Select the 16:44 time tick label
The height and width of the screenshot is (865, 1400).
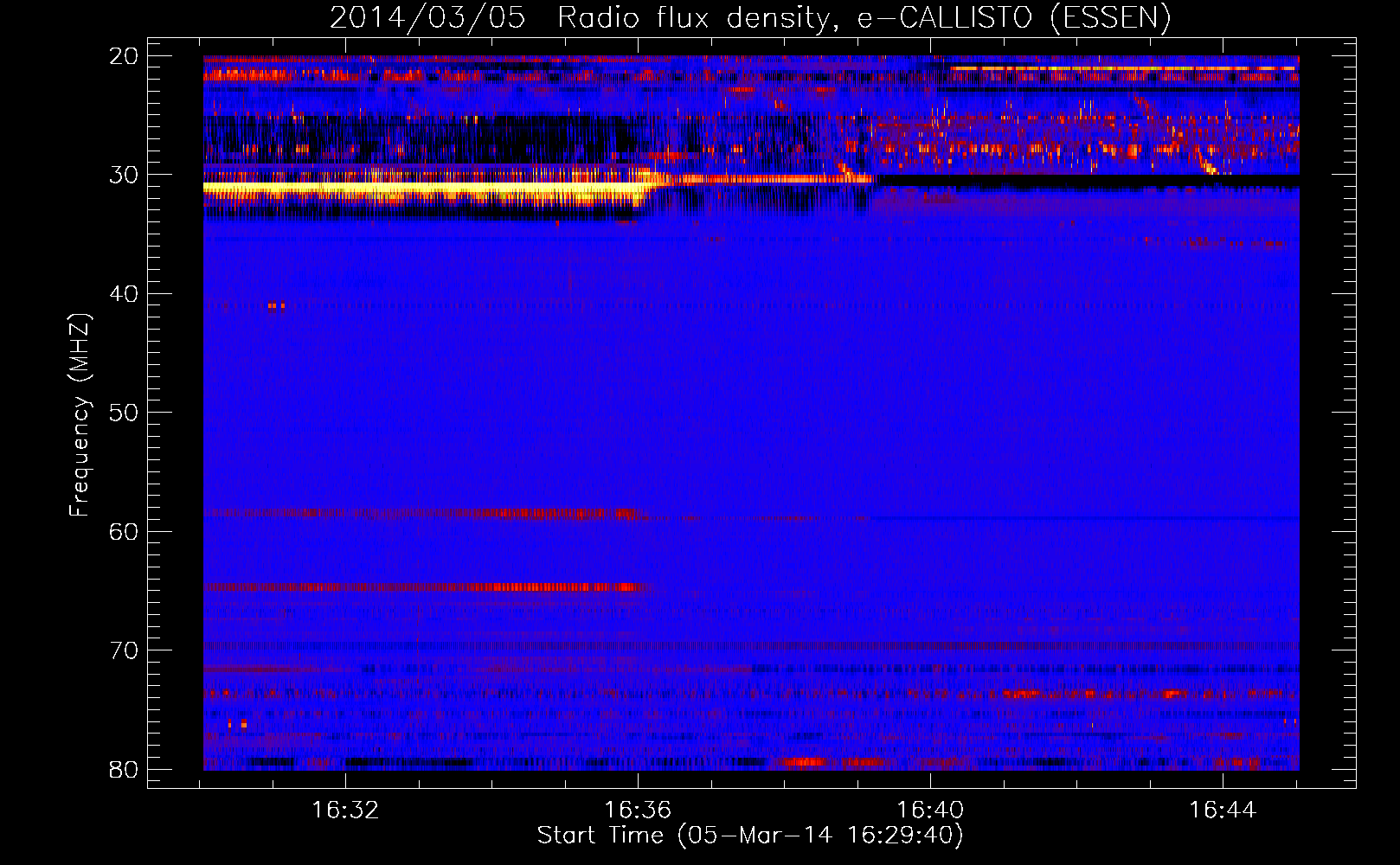pos(1223,810)
